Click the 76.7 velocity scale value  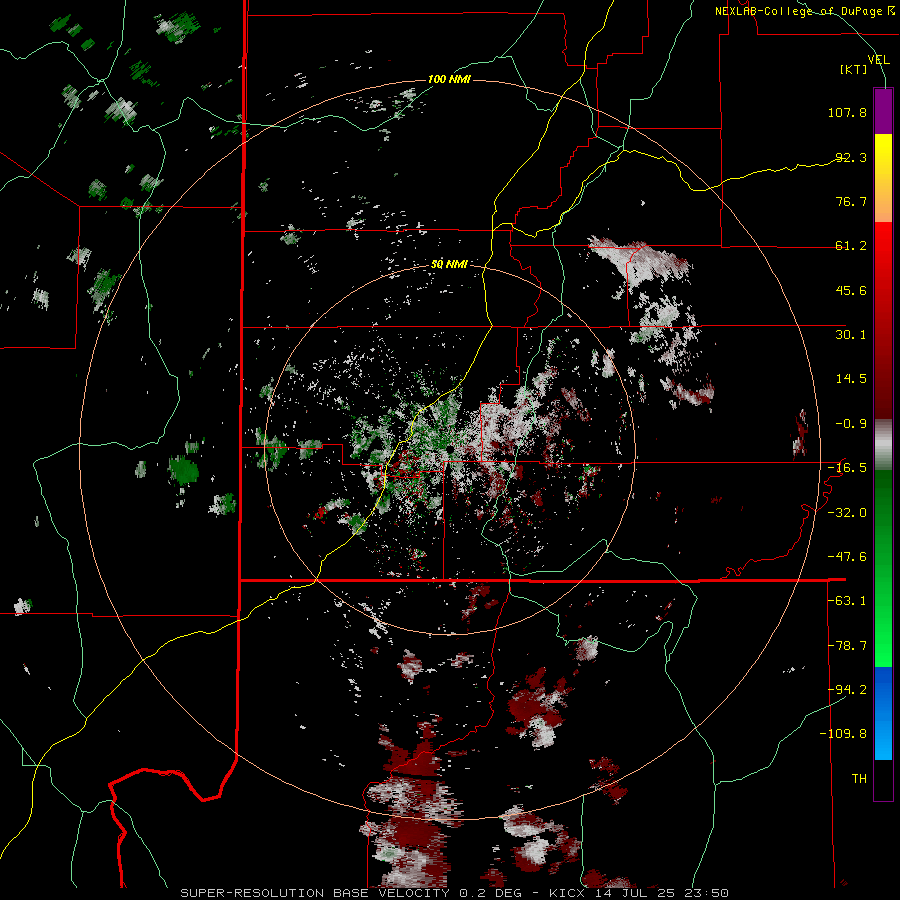851,201
